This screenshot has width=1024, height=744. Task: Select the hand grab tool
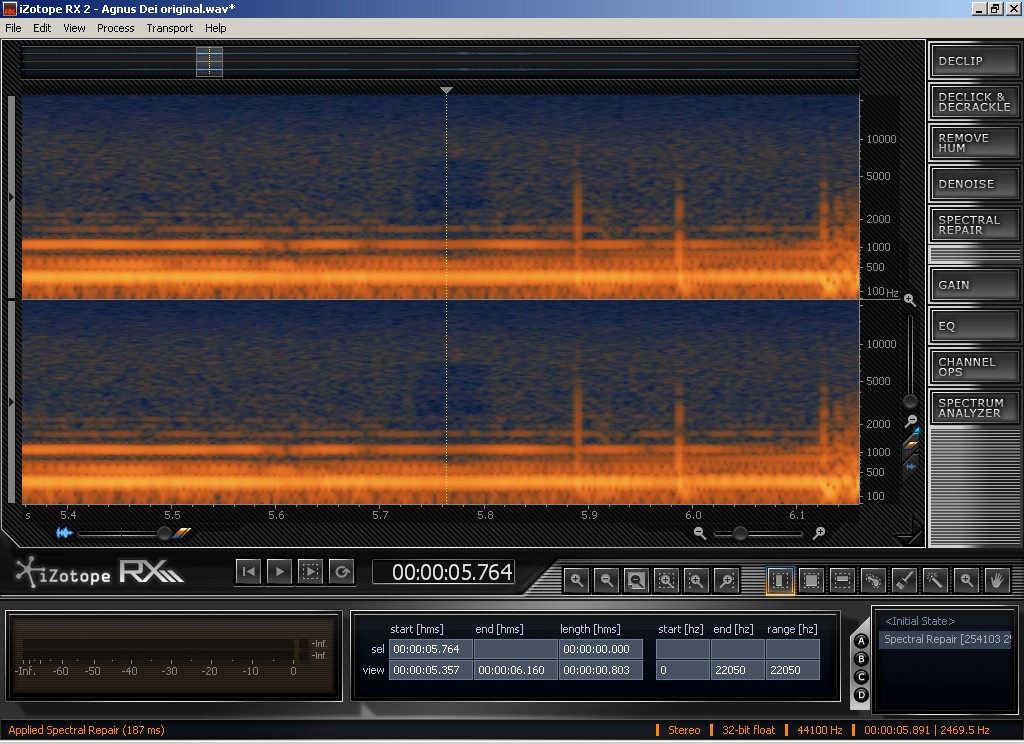coord(997,580)
